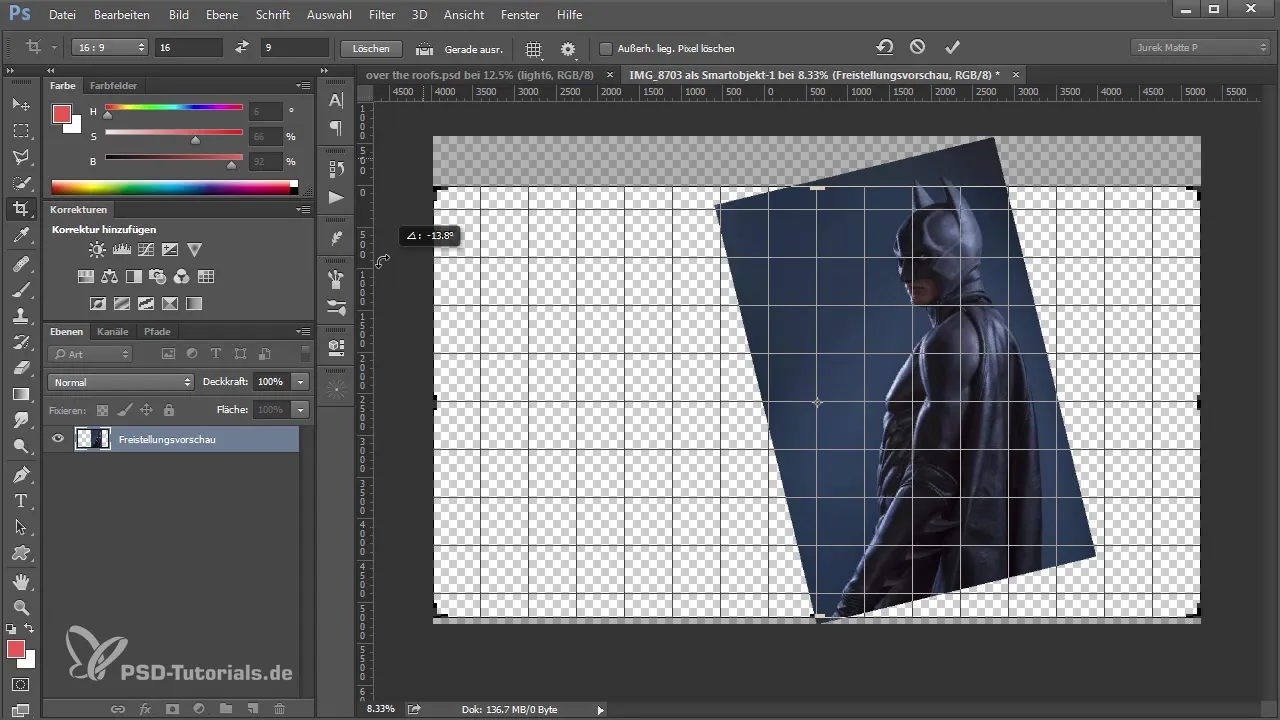Select the Custom Shape tool
Viewport: 1280px width, 720px height.
[x=20, y=552]
